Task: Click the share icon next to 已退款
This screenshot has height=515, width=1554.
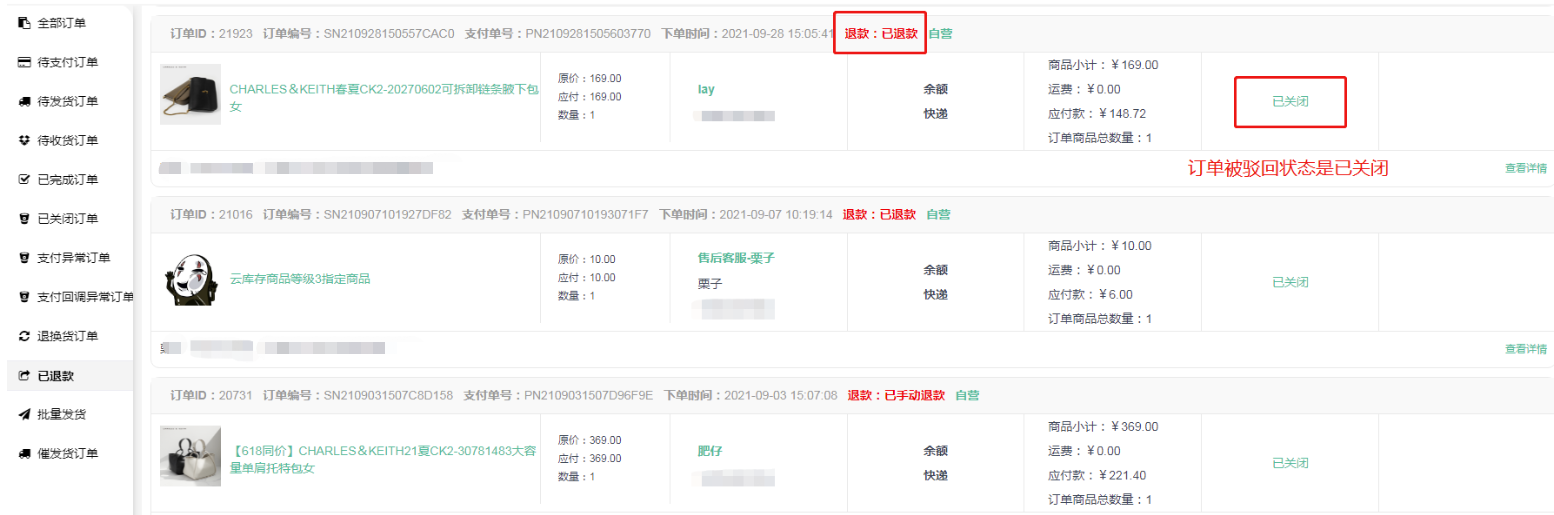Action: pyautogui.click(x=24, y=376)
